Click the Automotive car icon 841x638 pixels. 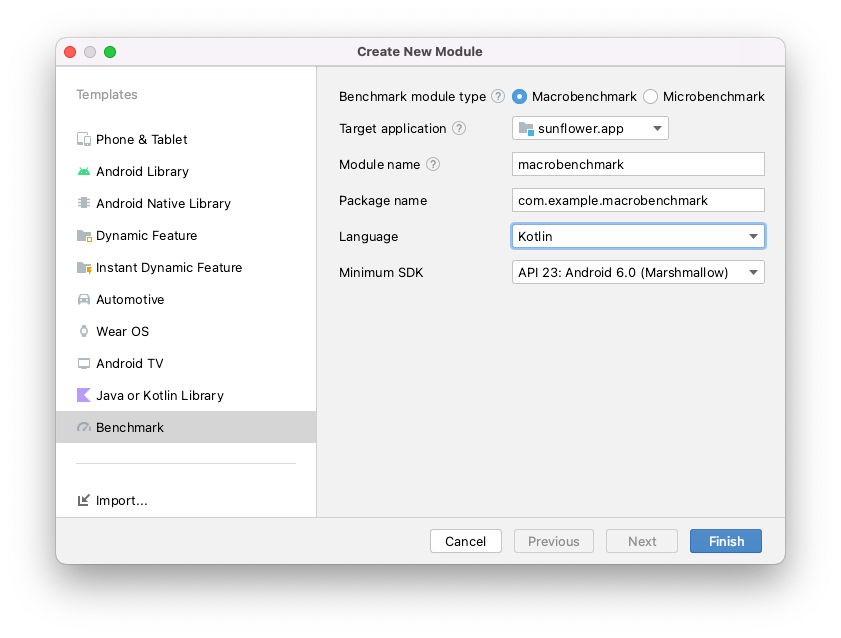click(x=84, y=299)
